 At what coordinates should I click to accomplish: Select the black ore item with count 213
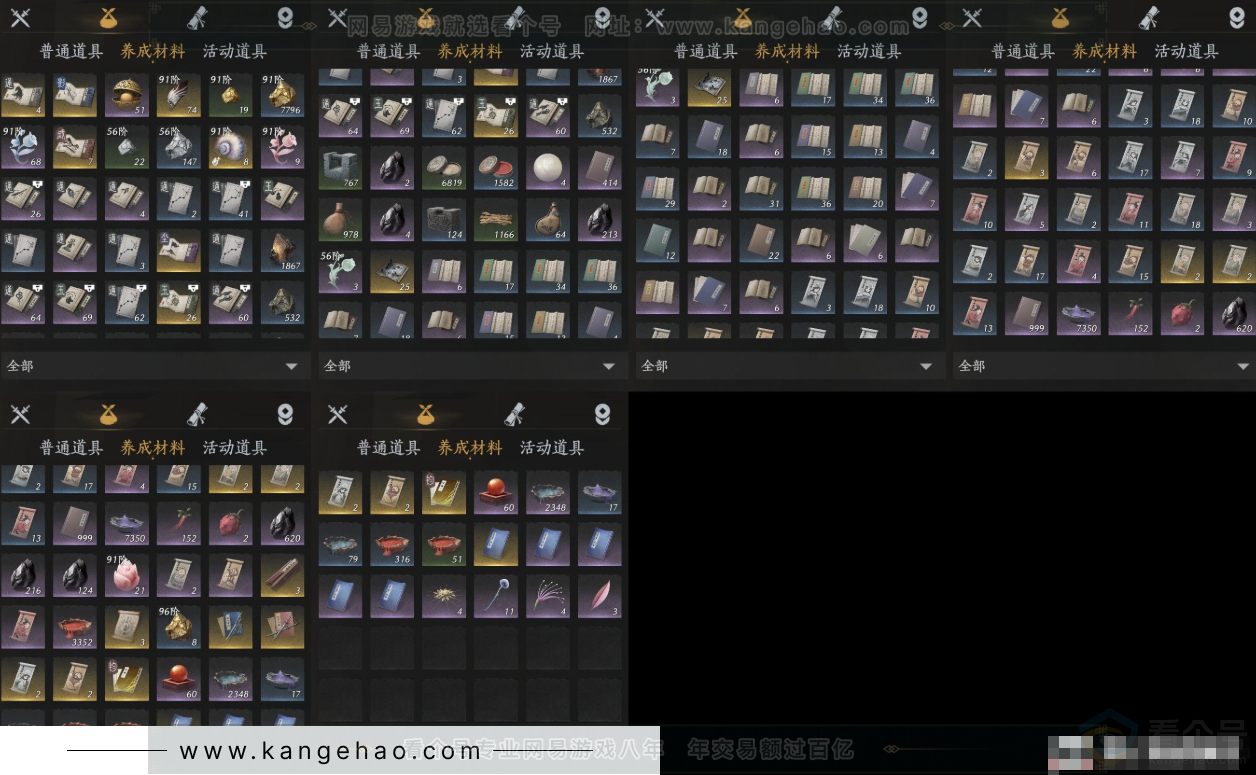[600, 221]
